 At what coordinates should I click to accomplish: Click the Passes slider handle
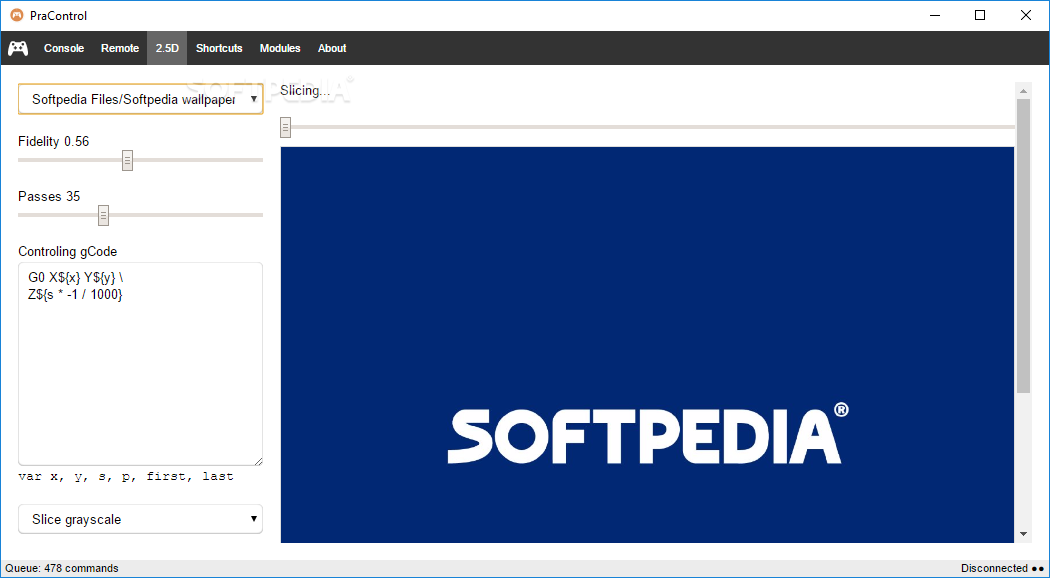(103, 215)
